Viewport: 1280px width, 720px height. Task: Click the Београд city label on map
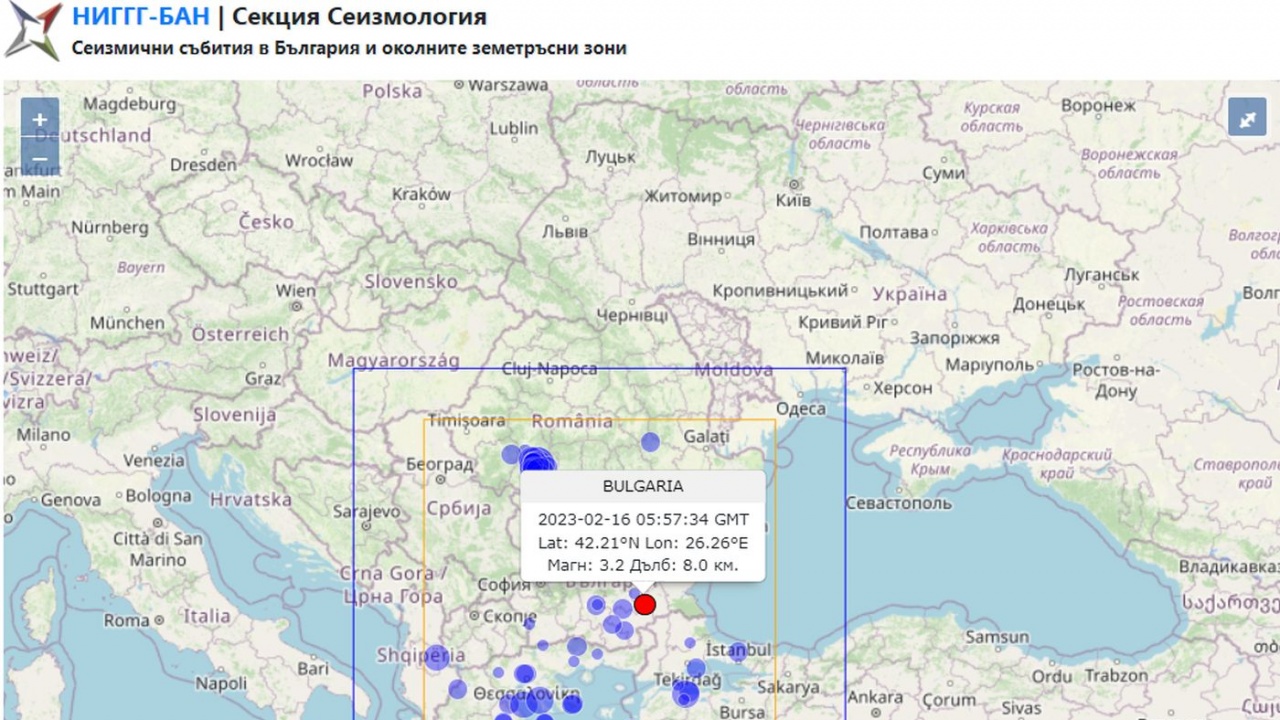pos(440,464)
